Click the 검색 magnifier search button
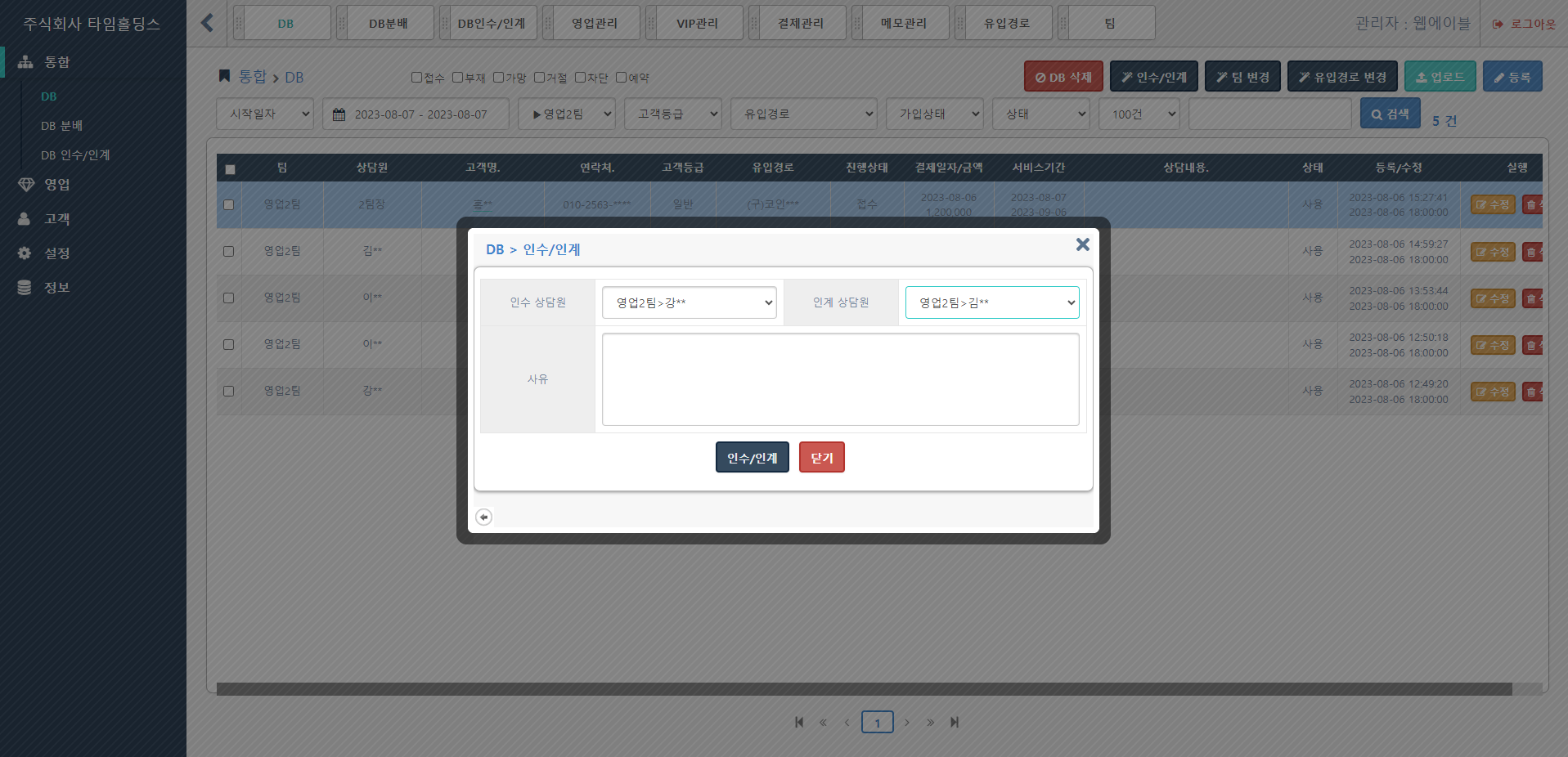 coord(1389,113)
